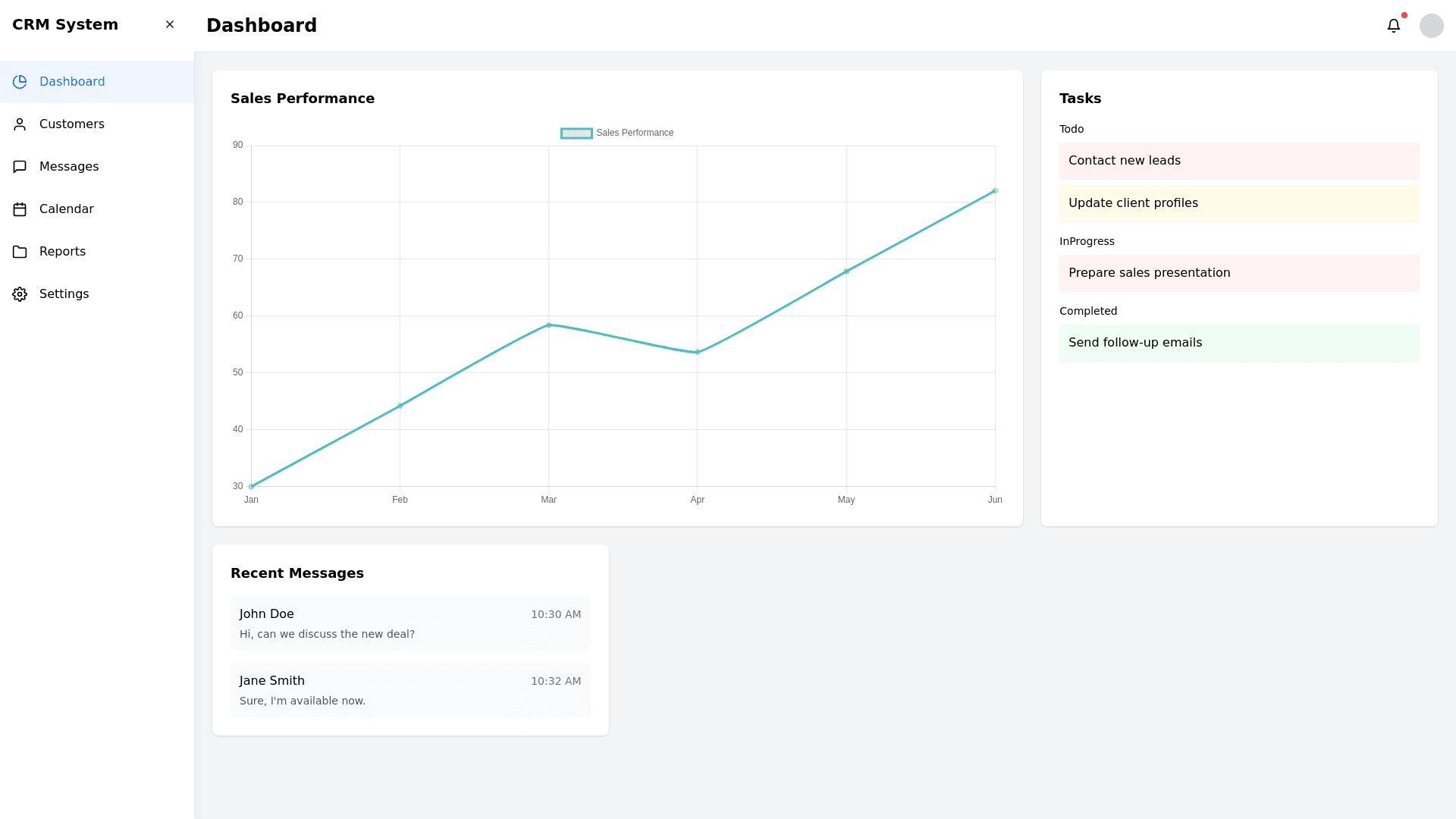Go to the Customers menu item

72,124
